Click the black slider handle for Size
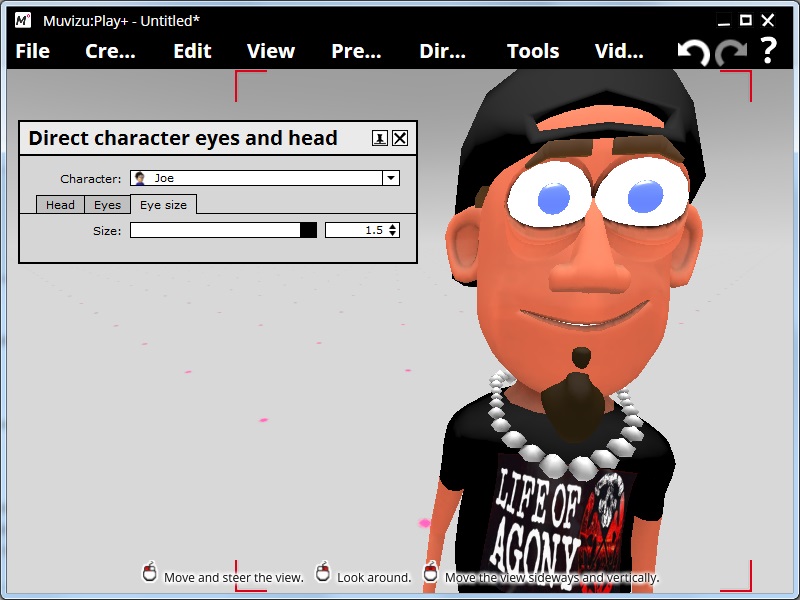800x600 pixels. click(x=308, y=230)
